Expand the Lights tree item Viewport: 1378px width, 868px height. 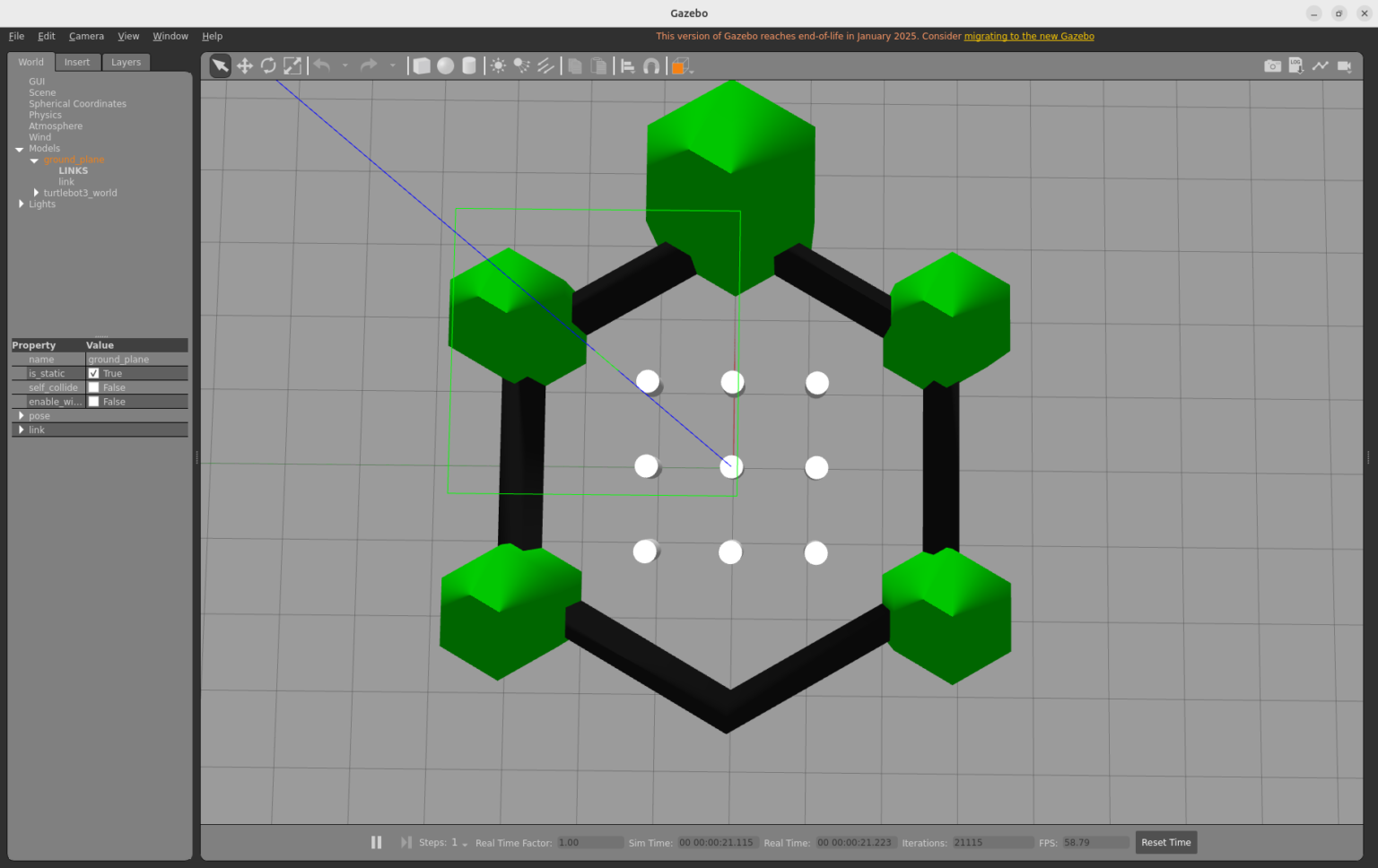point(22,204)
